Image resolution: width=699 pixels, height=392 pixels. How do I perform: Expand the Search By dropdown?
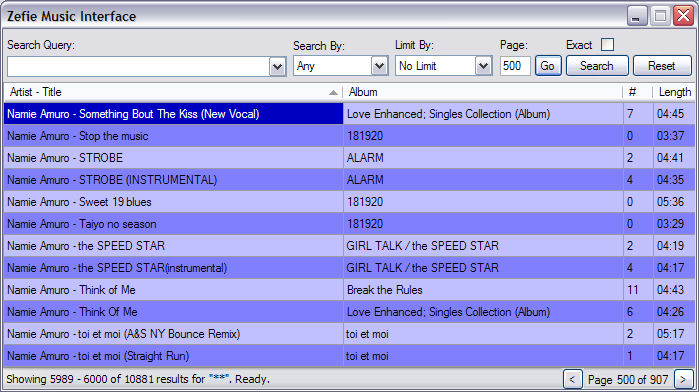click(379, 66)
